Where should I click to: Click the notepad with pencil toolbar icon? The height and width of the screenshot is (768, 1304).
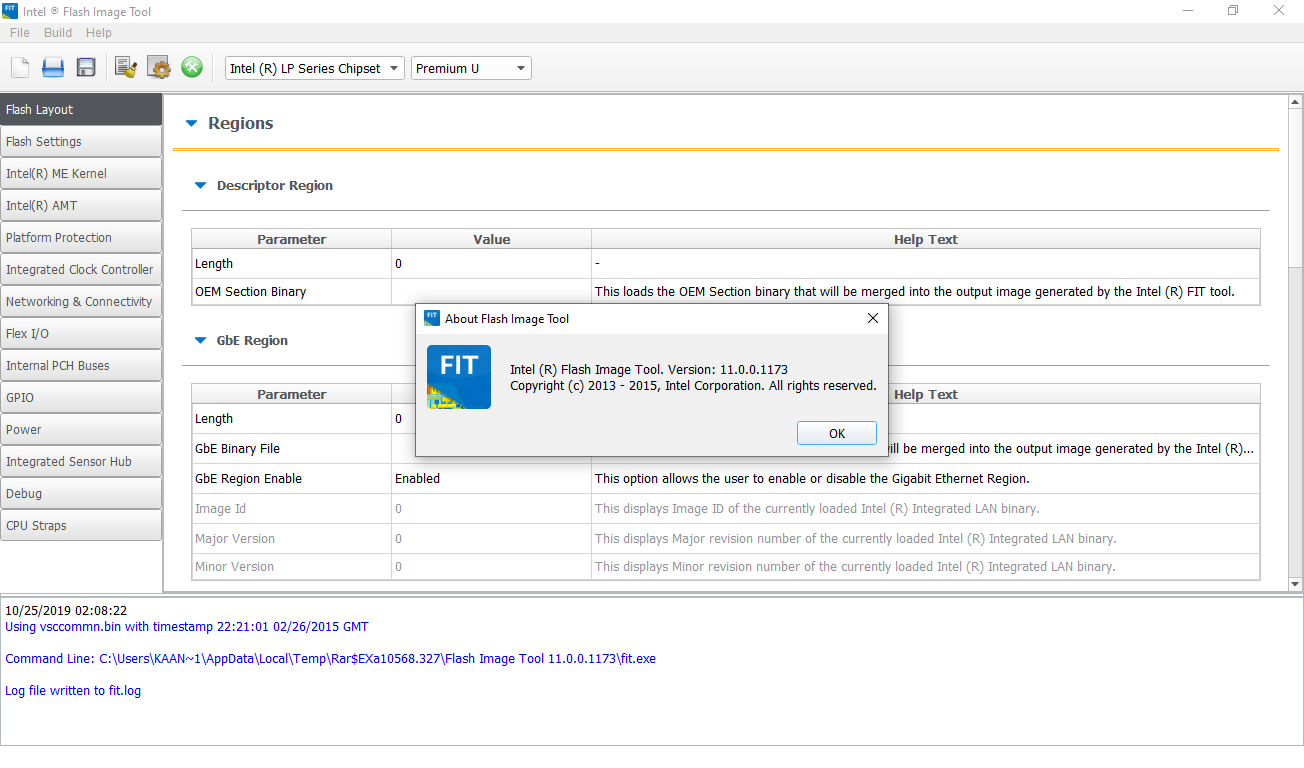(126, 68)
